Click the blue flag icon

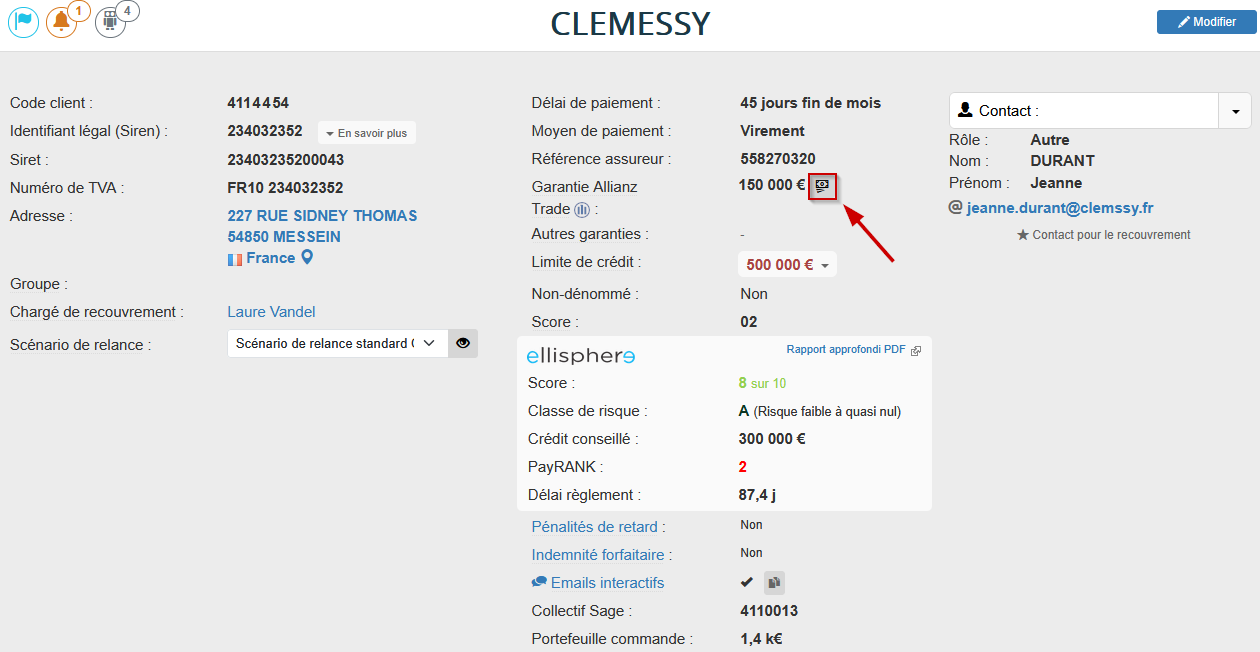pyautogui.click(x=24, y=22)
